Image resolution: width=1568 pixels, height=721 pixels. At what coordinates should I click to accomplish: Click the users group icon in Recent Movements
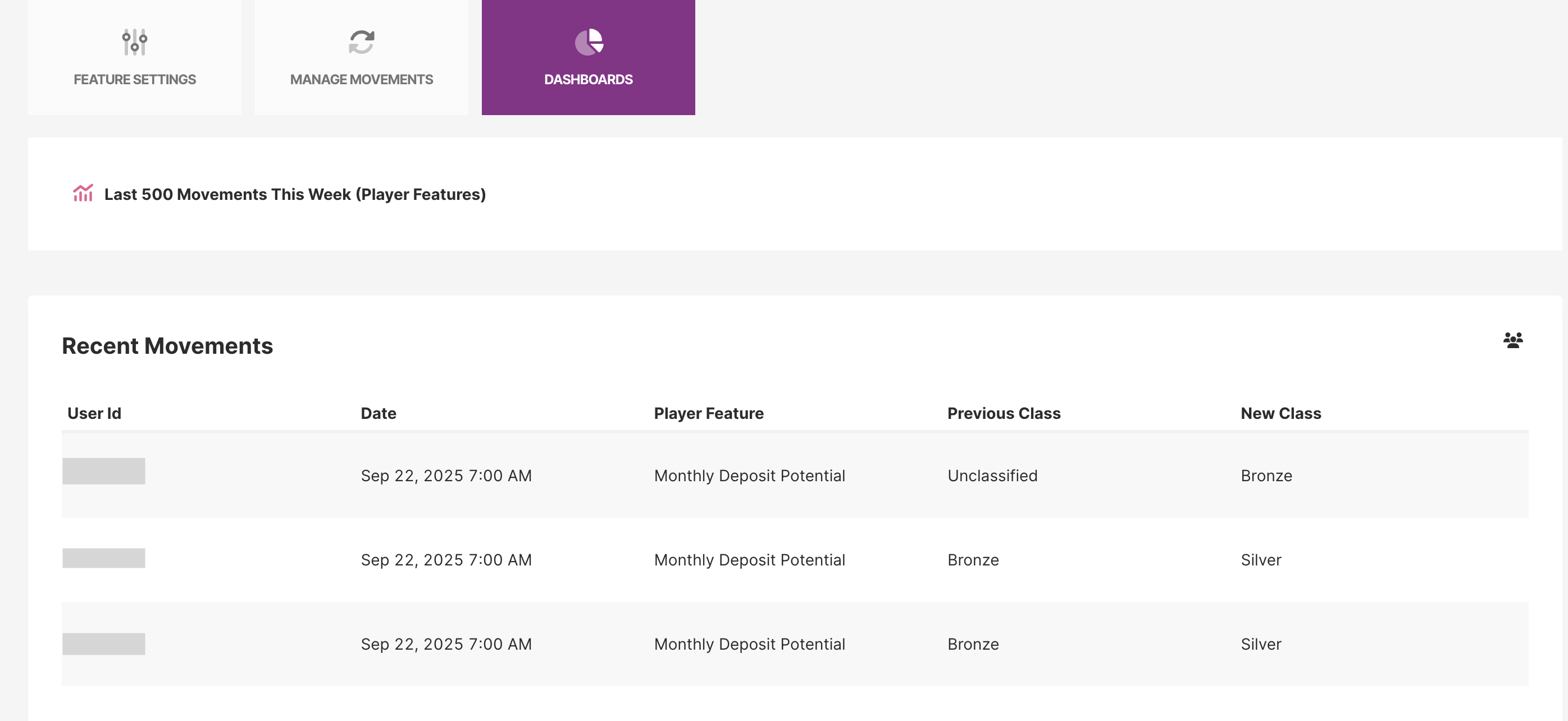[1512, 340]
